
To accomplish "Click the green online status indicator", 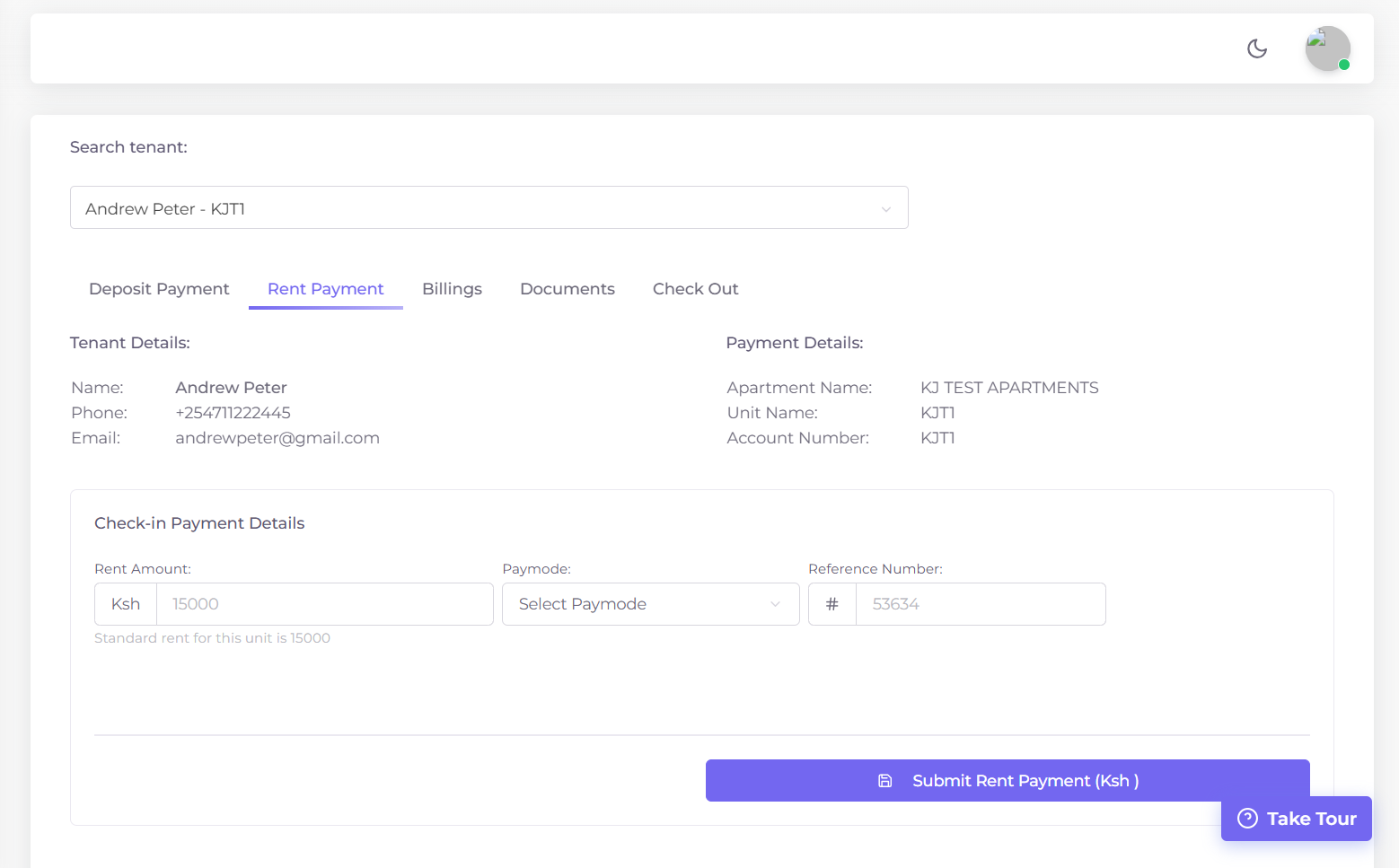I will (1343, 64).
